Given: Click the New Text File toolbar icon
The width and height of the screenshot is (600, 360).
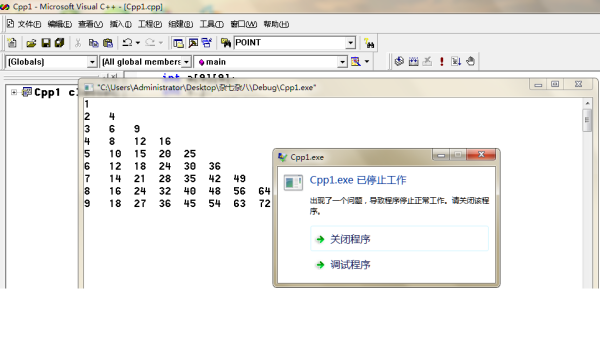Looking at the screenshot, I should [12, 43].
